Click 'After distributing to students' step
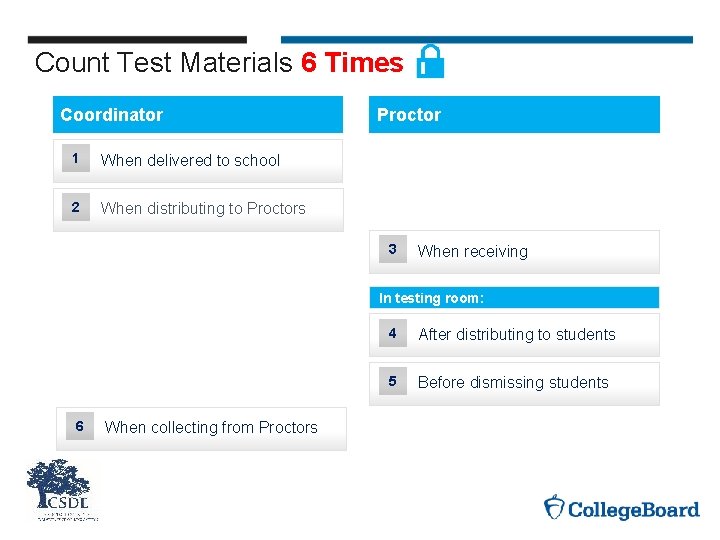This screenshot has height=540, width=720. (516, 335)
